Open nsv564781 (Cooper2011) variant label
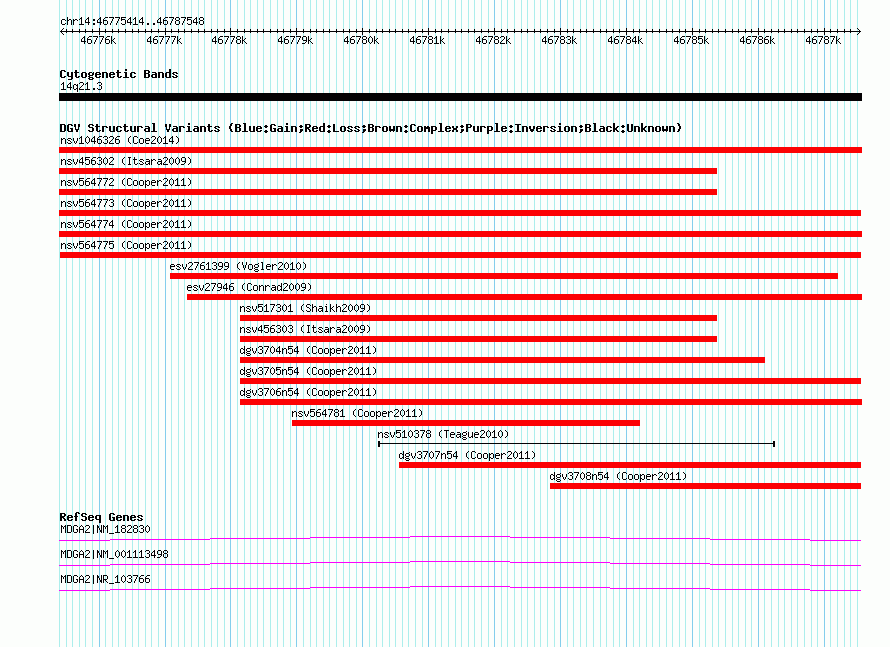Image resolution: width=890 pixels, height=647 pixels. pyautogui.click(x=357, y=413)
